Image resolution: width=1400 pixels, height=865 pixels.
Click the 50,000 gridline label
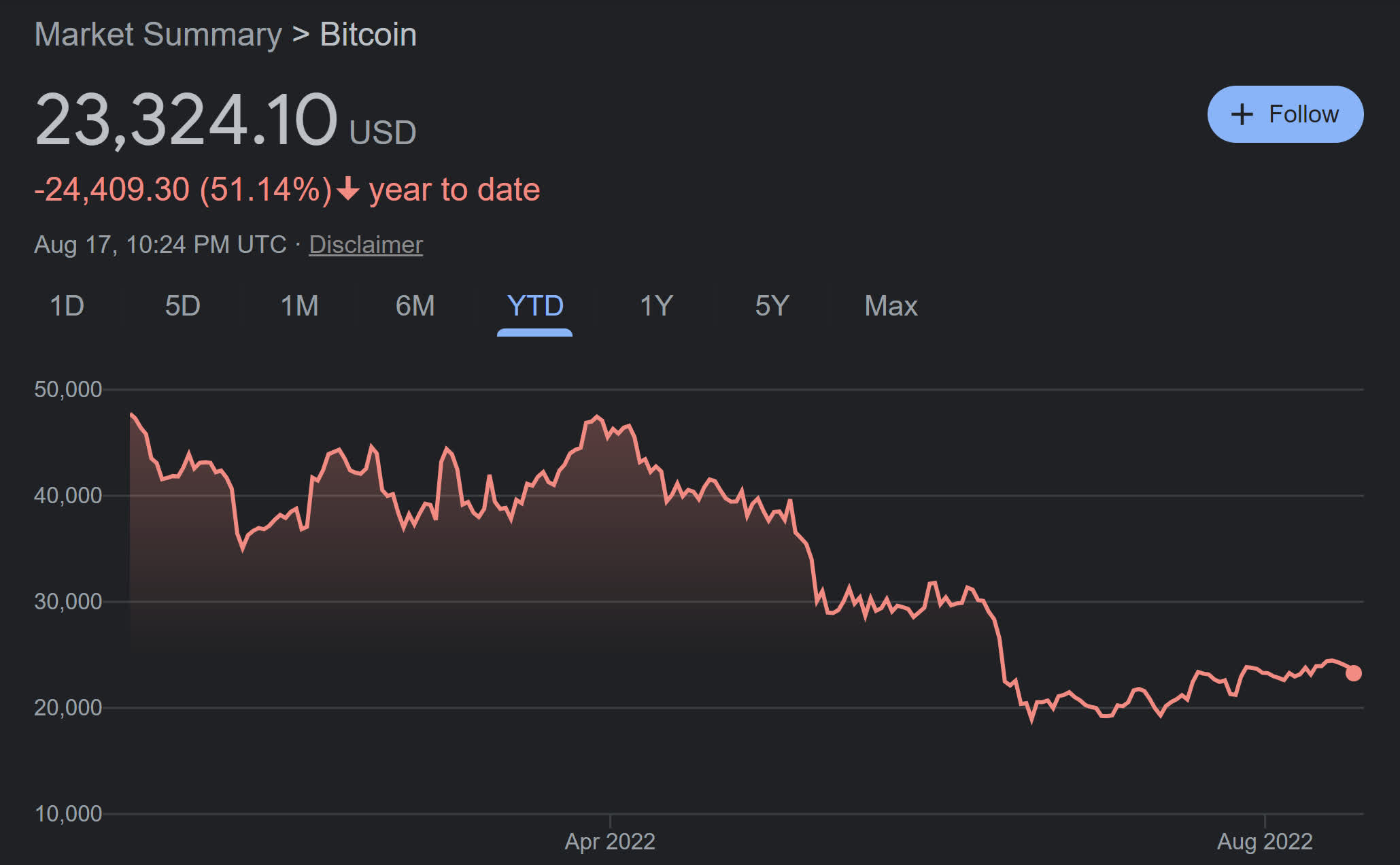[68, 390]
